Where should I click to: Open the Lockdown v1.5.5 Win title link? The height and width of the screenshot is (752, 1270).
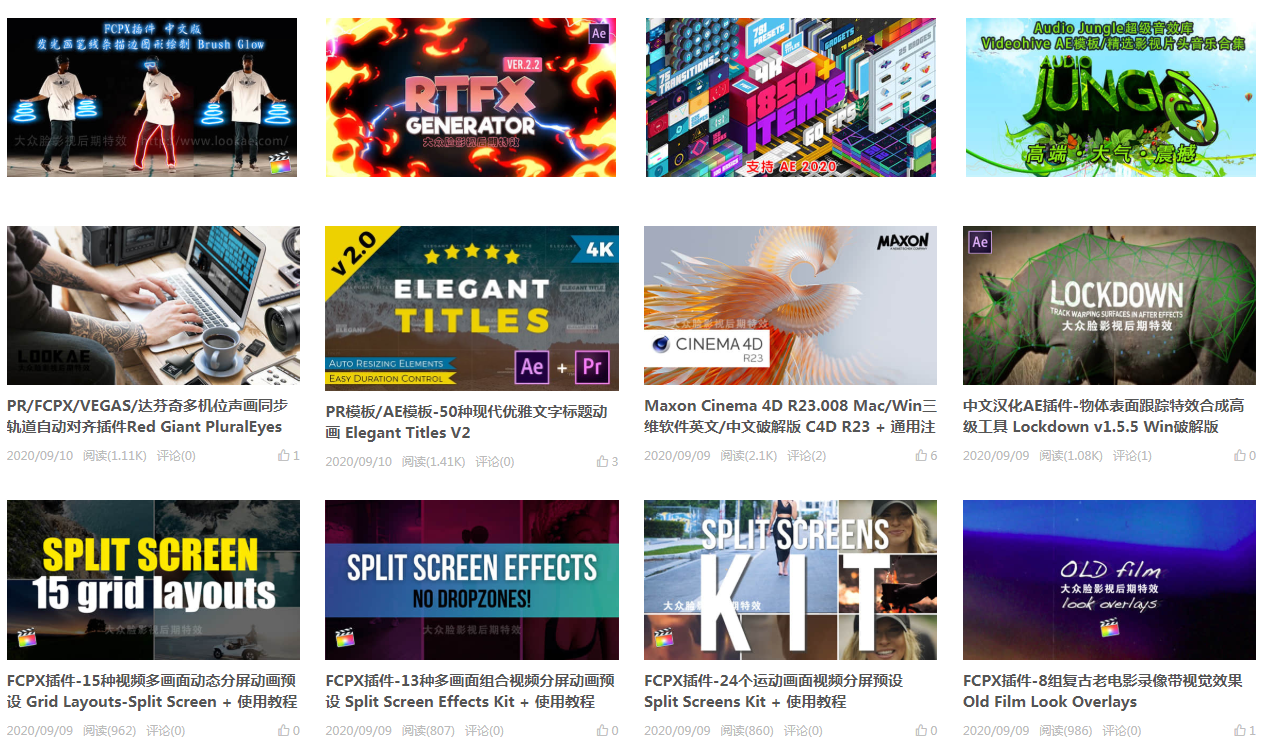tap(1104, 416)
